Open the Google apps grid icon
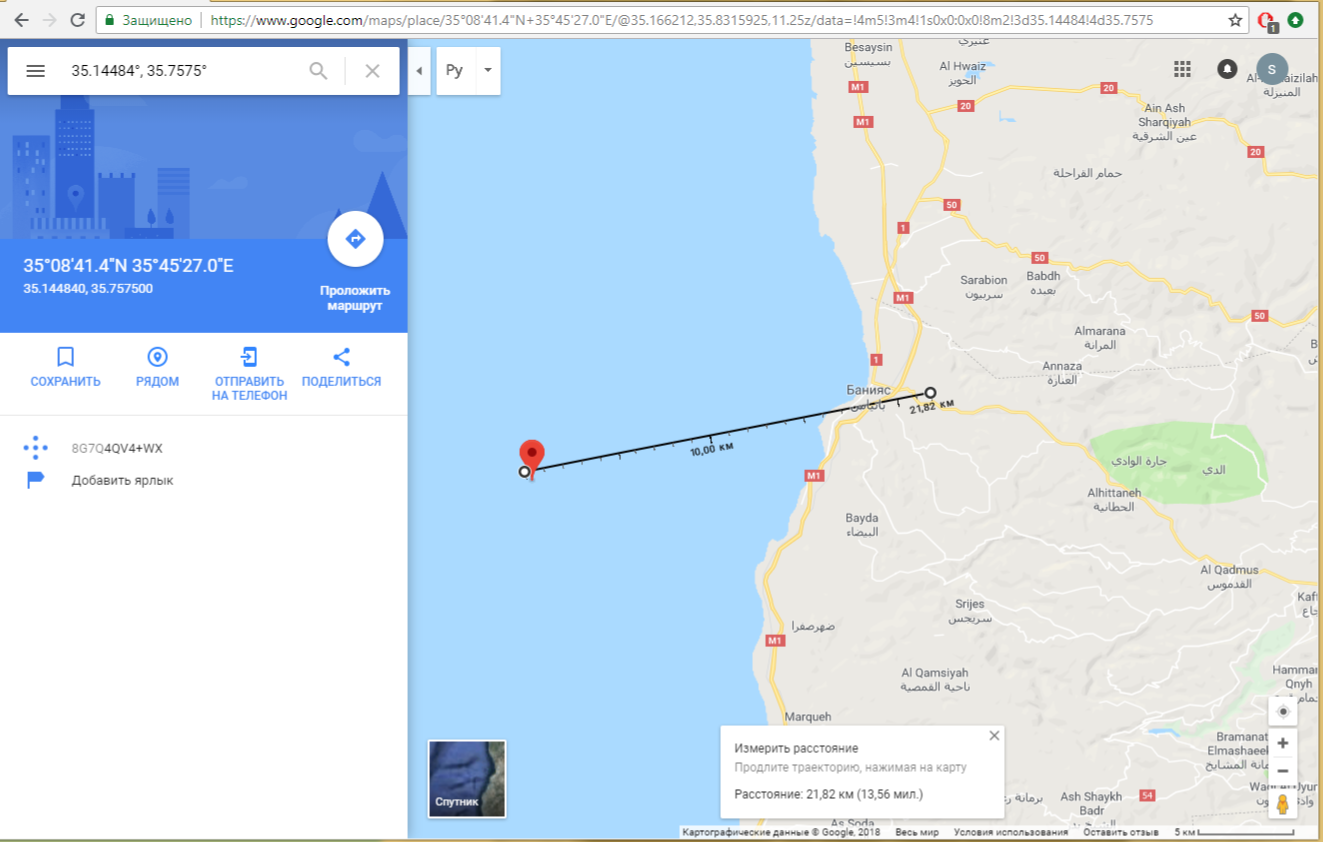 (1182, 69)
